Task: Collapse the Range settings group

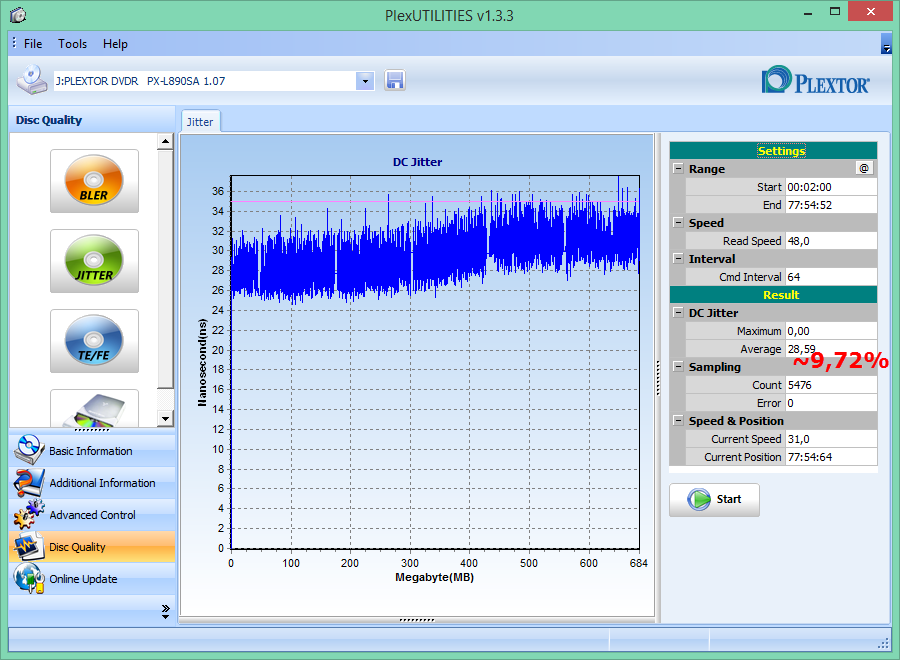Action: pos(678,169)
